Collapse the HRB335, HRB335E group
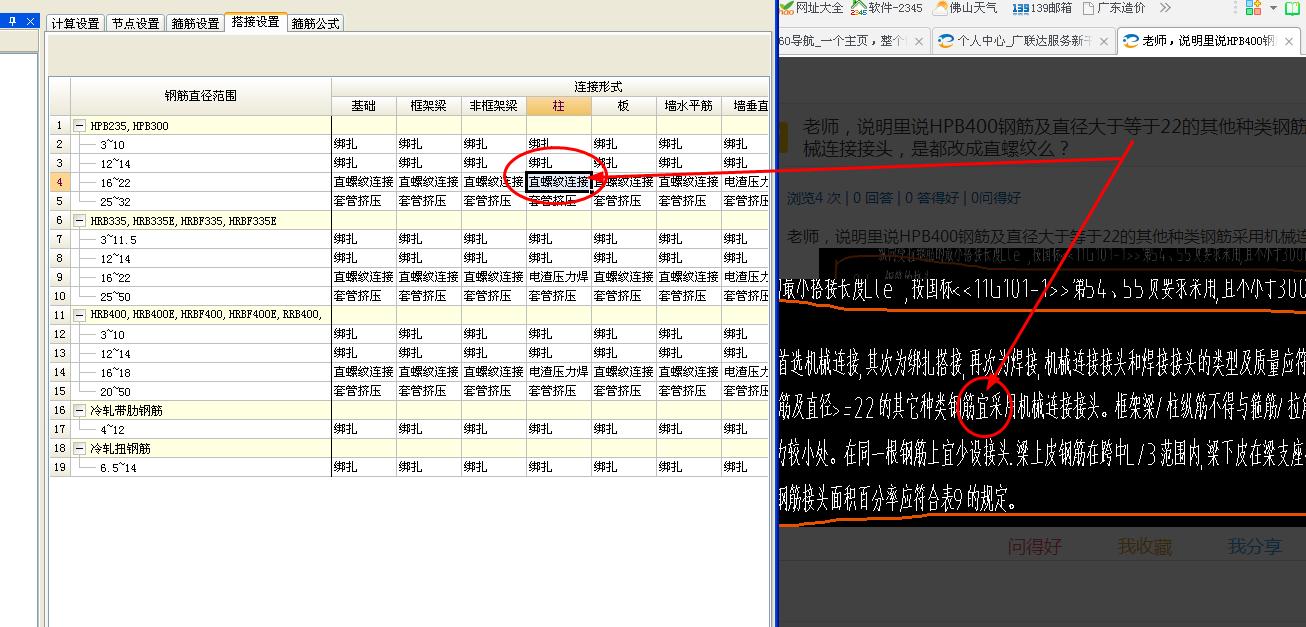 (80, 221)
